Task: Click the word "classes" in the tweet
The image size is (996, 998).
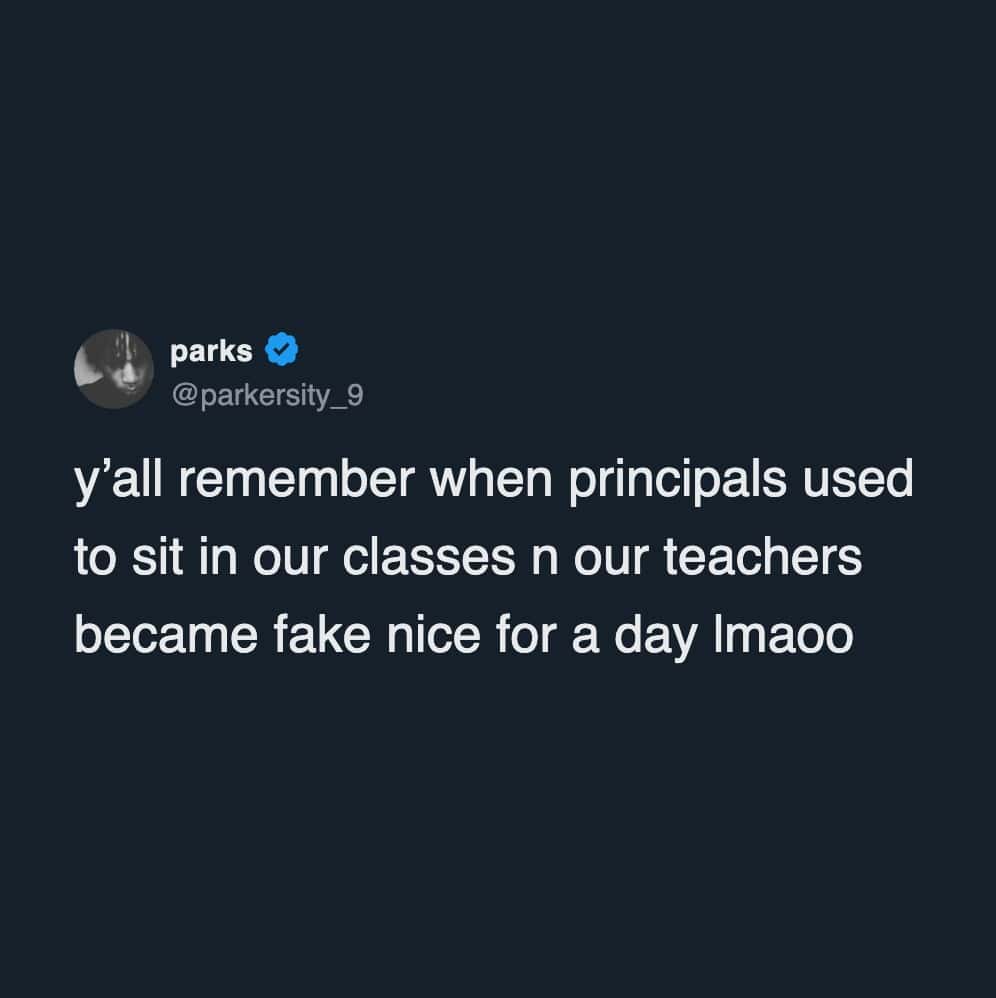Action: [428, 558]
